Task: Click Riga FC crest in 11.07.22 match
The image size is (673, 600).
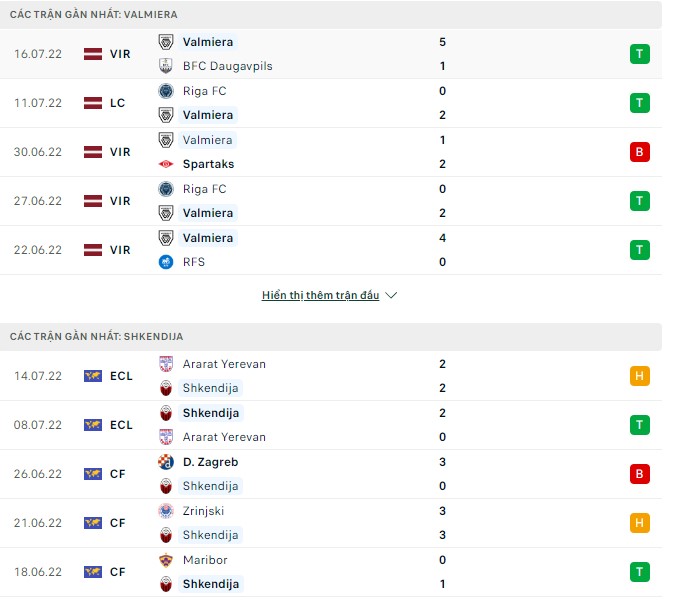Action: click(x=166, y=91)
